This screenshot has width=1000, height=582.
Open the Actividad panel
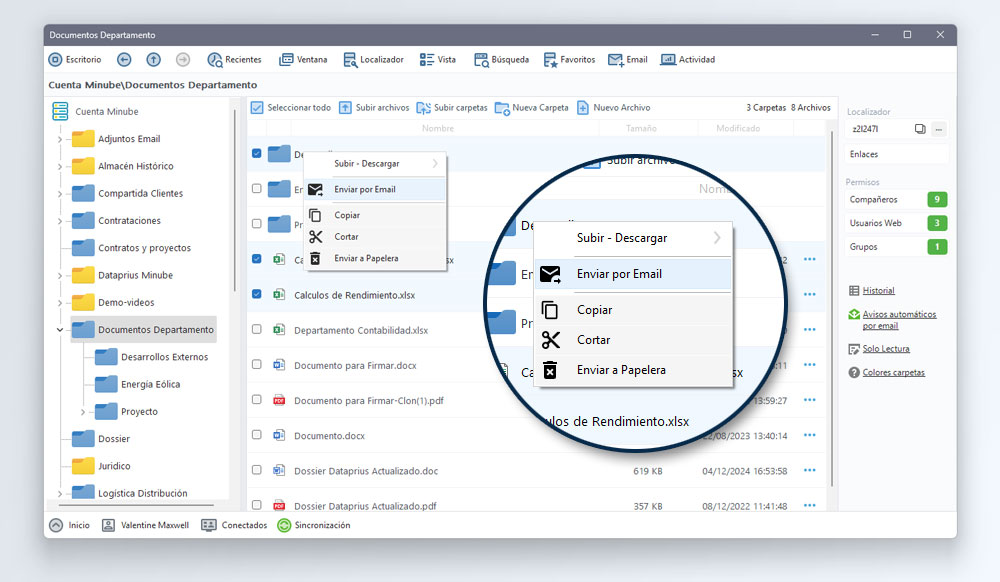point(688,59)
